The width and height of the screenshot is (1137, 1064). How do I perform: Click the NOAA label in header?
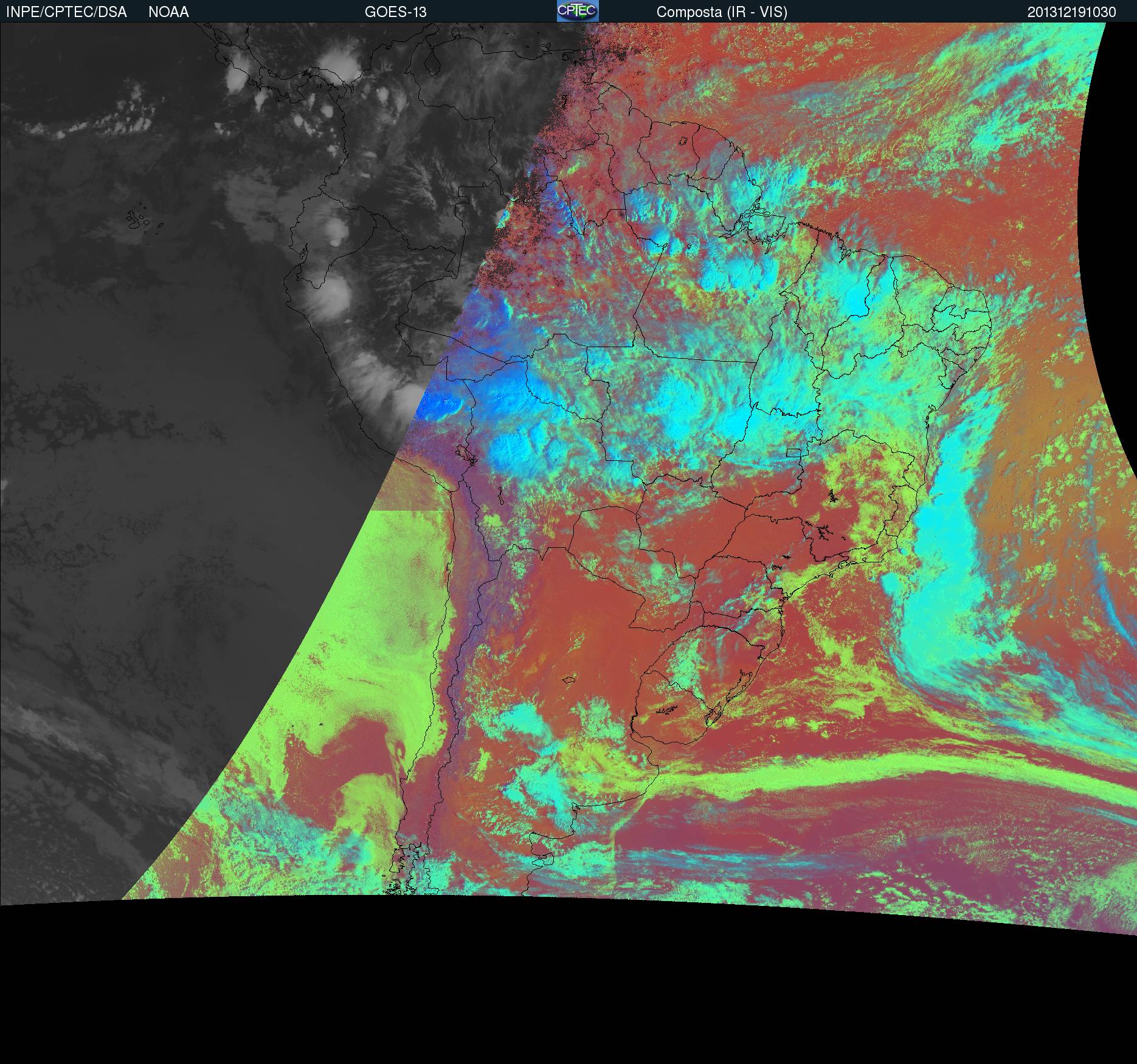click(168, 12)
